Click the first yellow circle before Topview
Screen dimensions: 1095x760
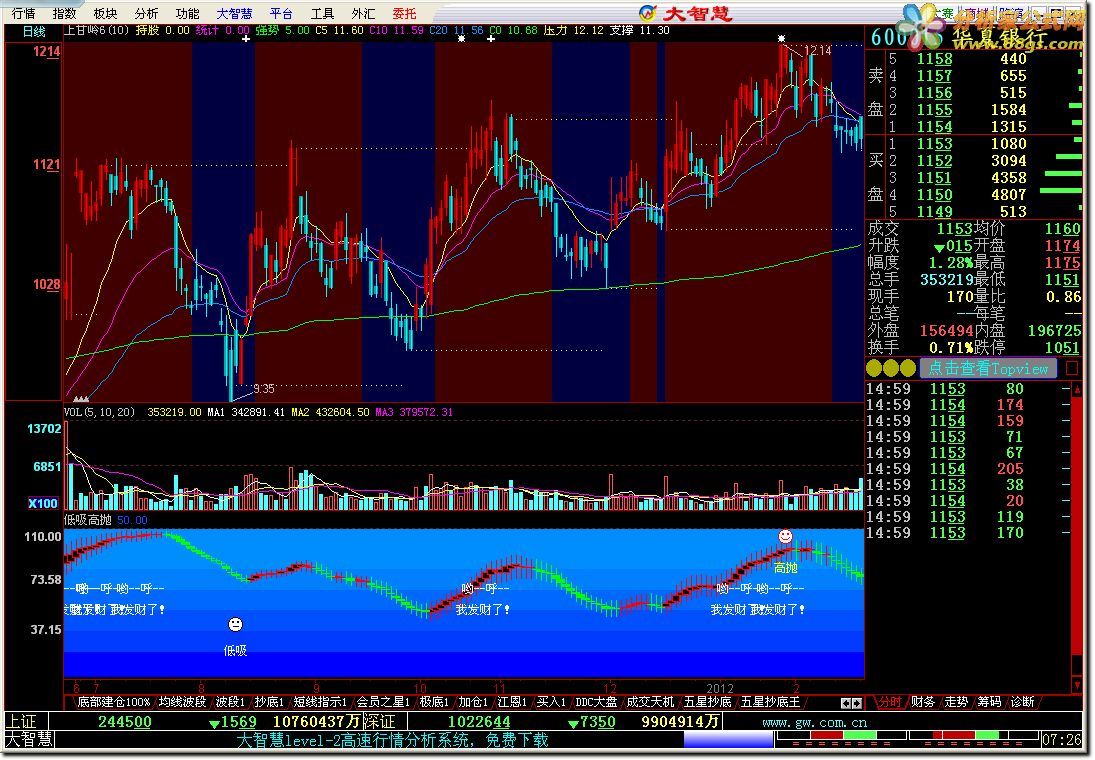tap(874, 368)
